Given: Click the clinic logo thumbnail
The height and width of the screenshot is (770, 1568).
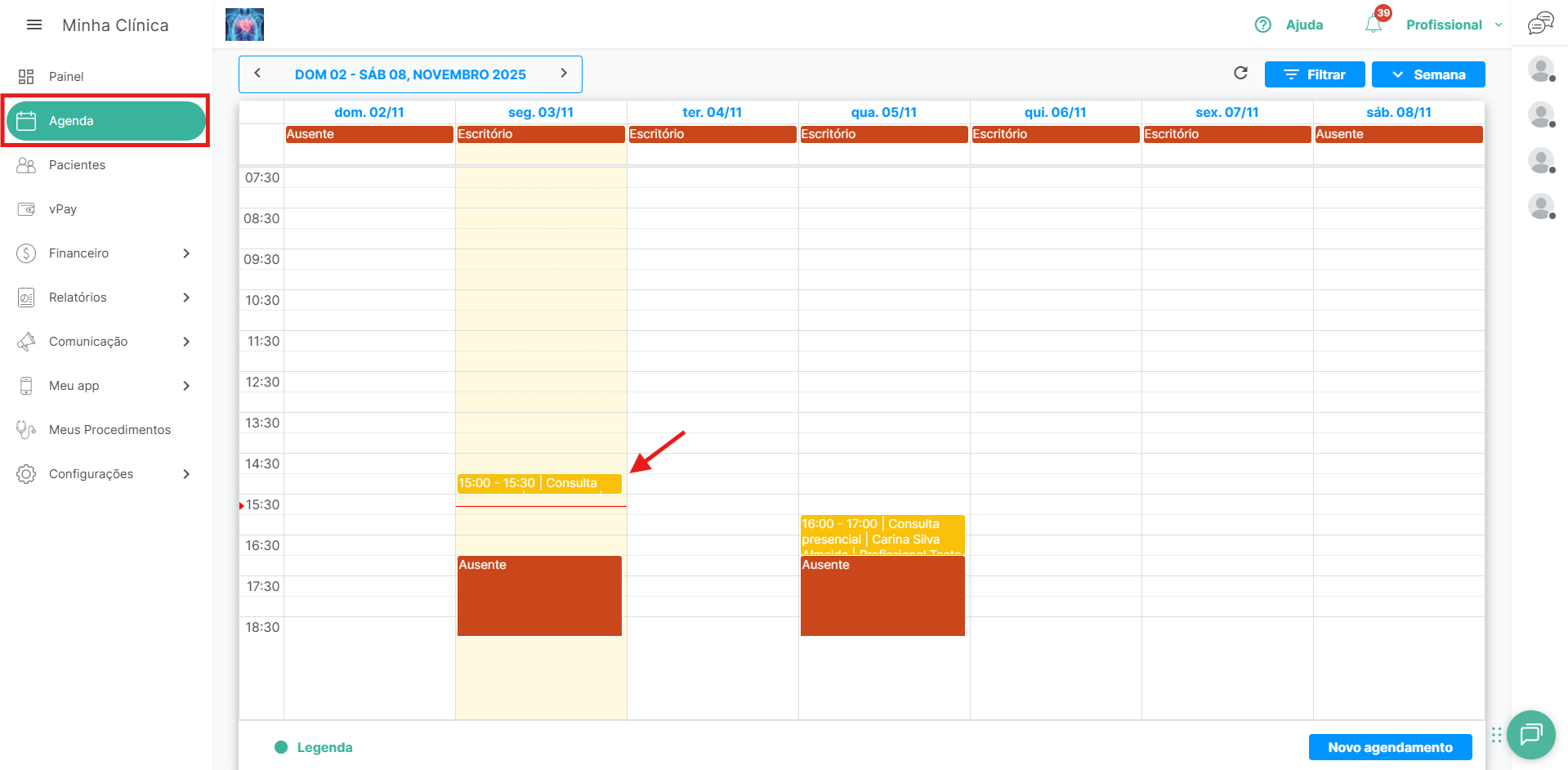Looking at the screenshot, I should (x=244, y=25).
